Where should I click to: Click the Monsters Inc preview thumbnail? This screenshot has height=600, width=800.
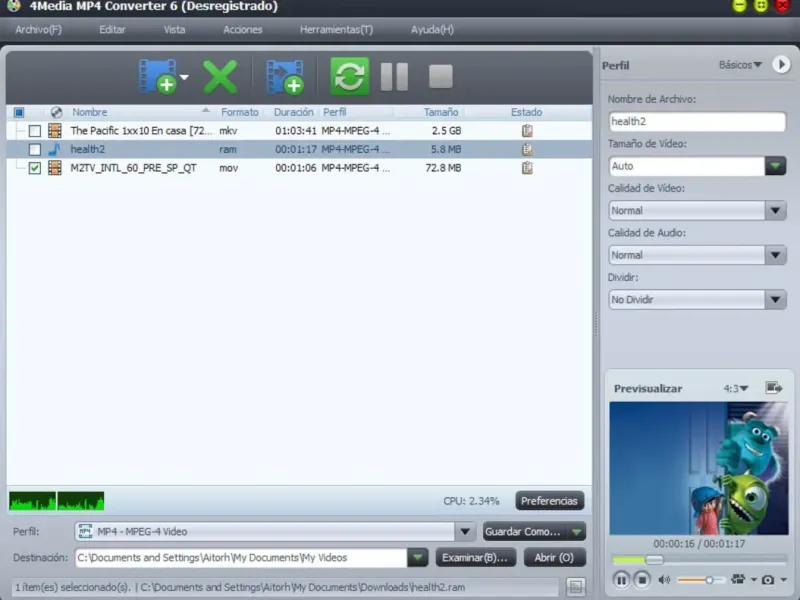[698, 468]
